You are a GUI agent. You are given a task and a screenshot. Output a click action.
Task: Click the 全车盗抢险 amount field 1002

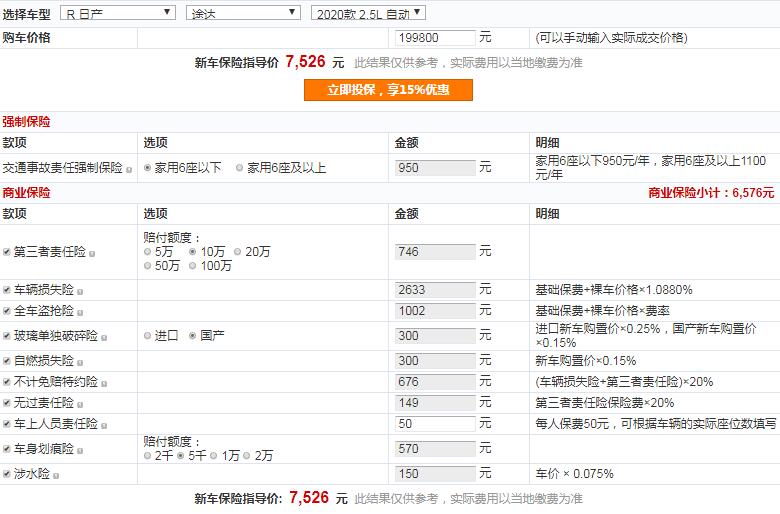click(435, 311)
